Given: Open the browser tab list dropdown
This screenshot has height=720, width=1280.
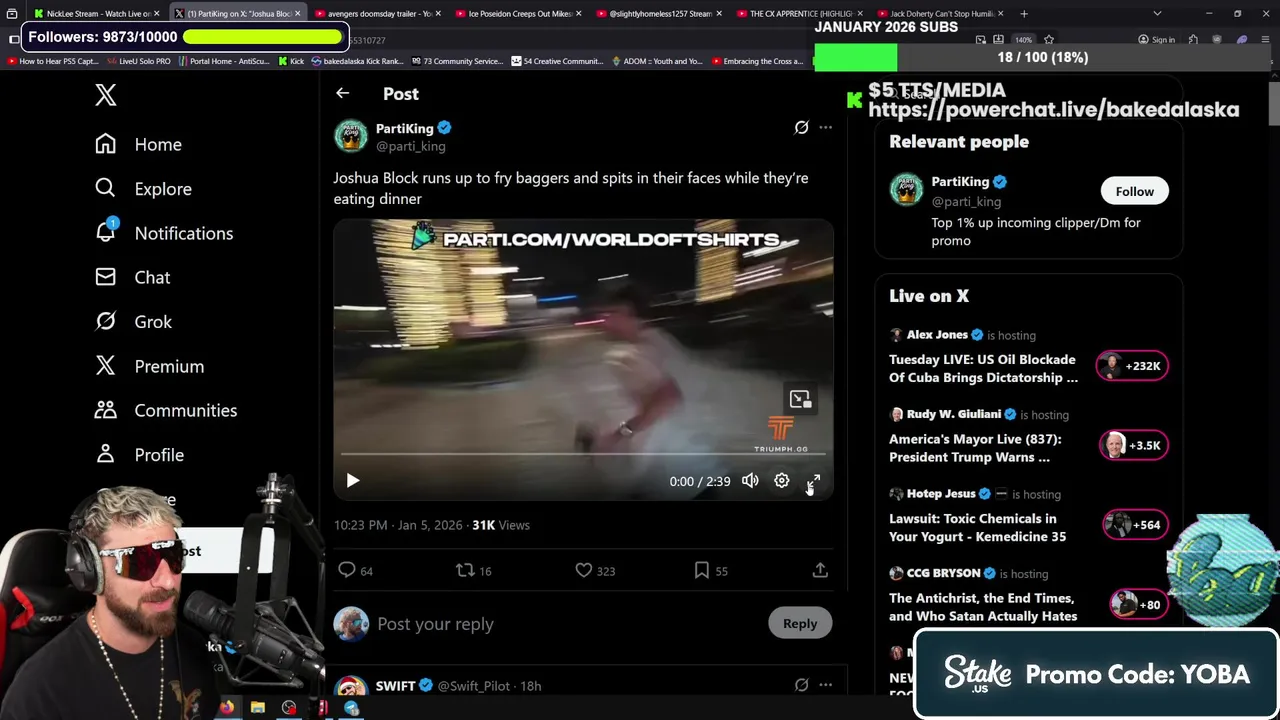Looking at the screenshot, I should 1157,14.
